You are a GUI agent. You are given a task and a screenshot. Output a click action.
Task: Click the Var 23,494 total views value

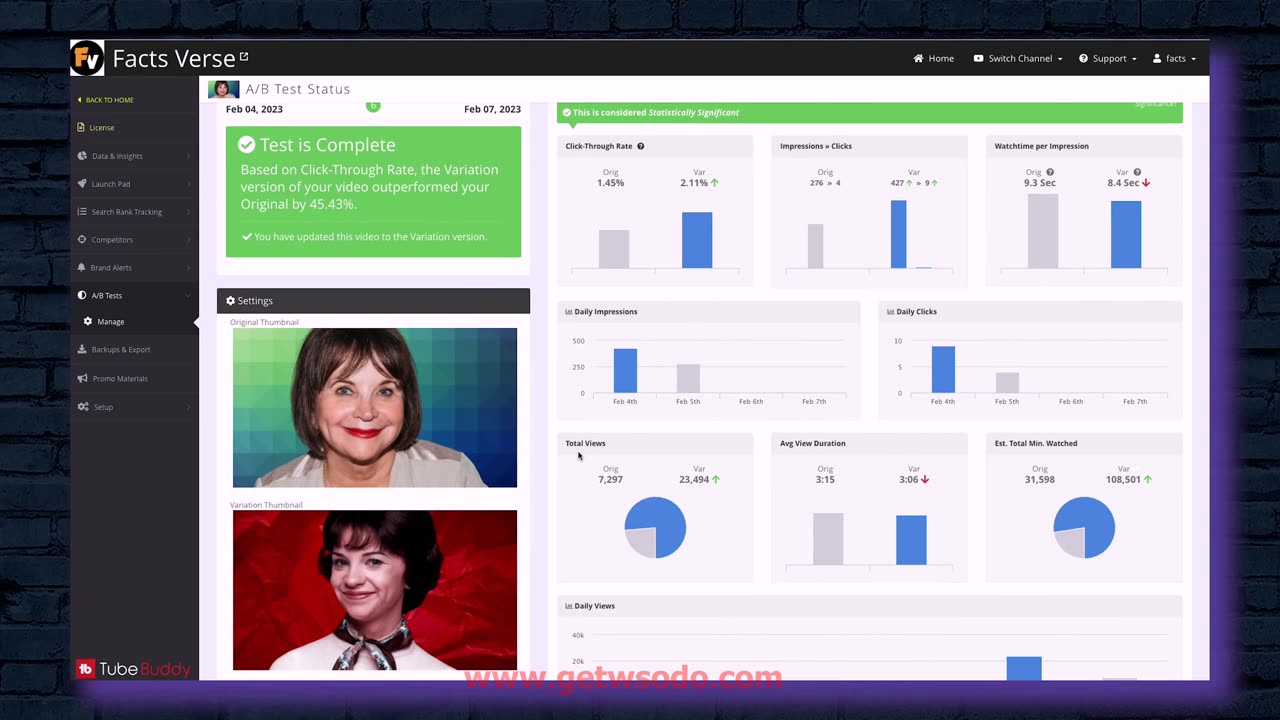pyautogui.click(x=694, y=479)
